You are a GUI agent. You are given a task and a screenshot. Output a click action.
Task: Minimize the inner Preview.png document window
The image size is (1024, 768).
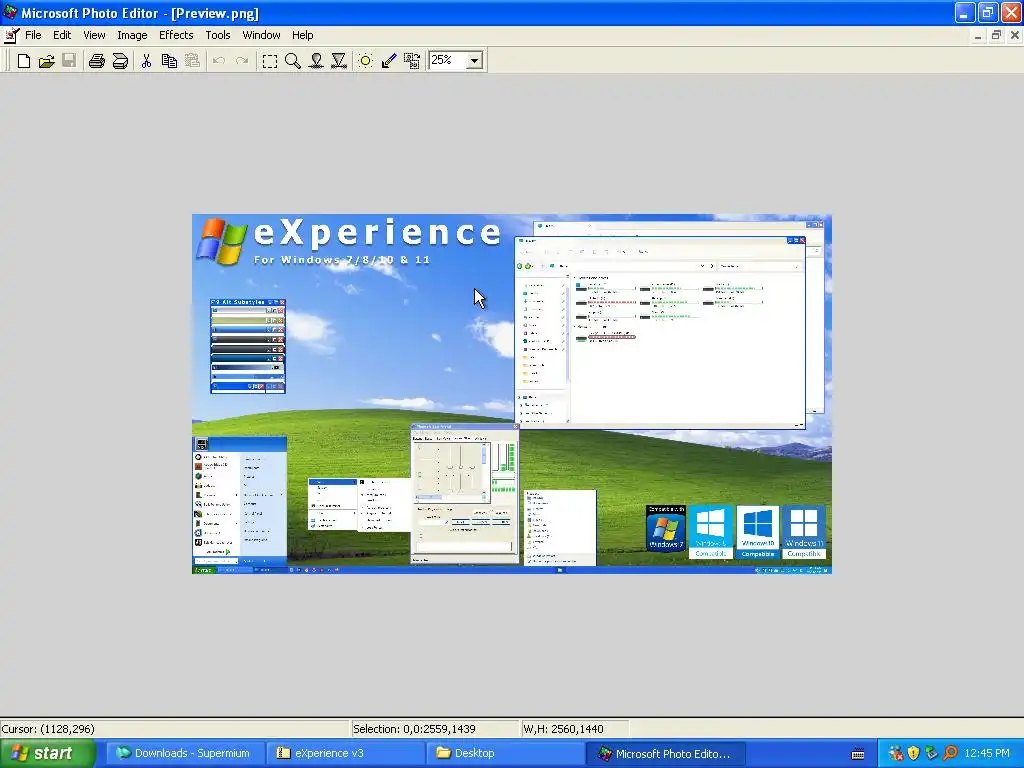978,35
